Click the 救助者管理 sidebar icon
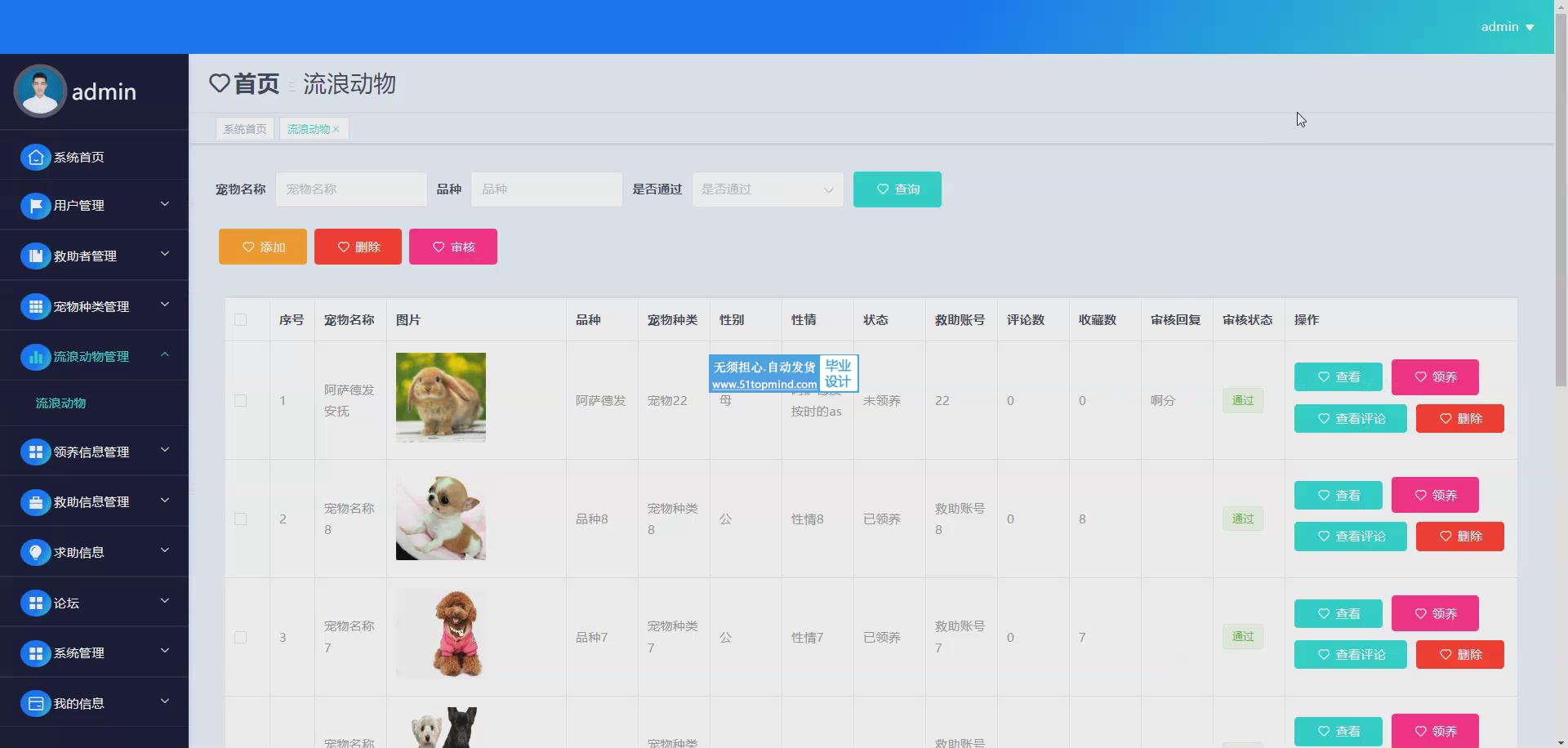This screenshot has height=748, width=1568. (x=35, y=256)
